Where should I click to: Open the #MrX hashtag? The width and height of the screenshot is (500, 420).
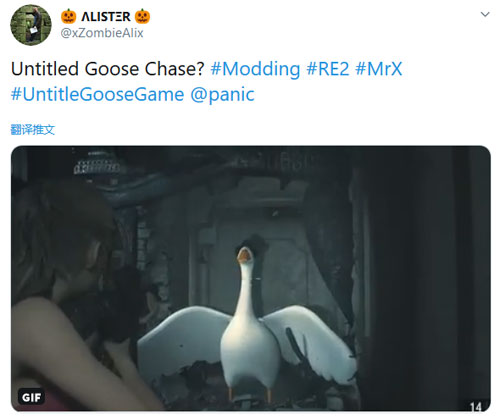(x=379, y=69)
